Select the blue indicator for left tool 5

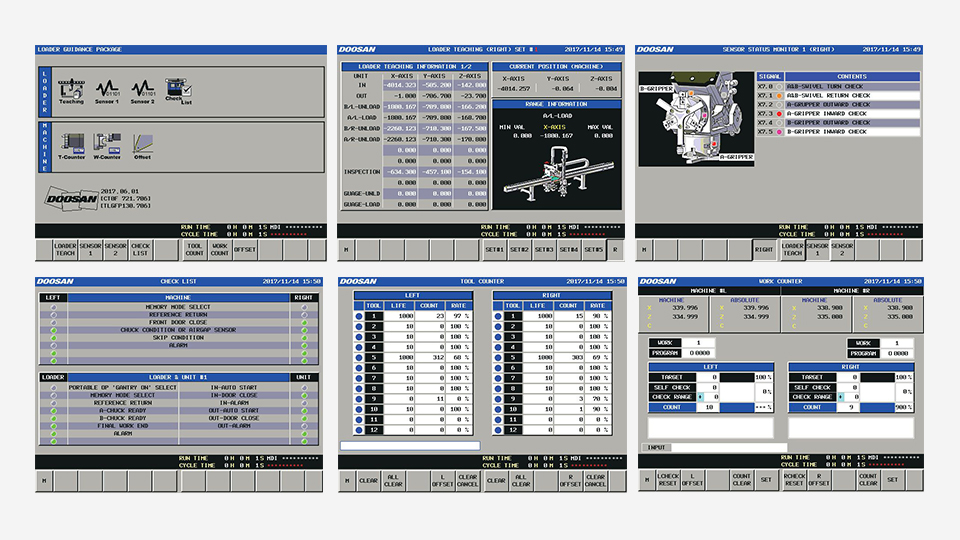click(x=359, y=355)
